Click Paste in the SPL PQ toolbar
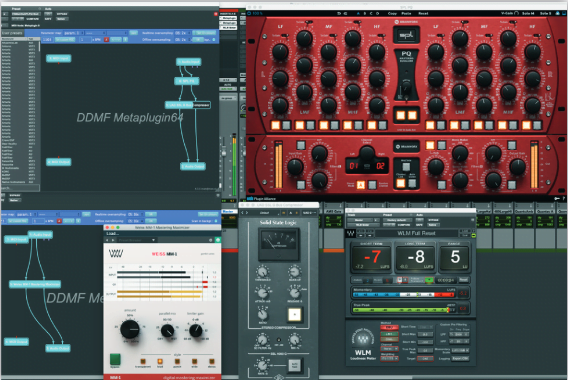Image resolution: width=568 pixels, height=380 pixels. 406,13
